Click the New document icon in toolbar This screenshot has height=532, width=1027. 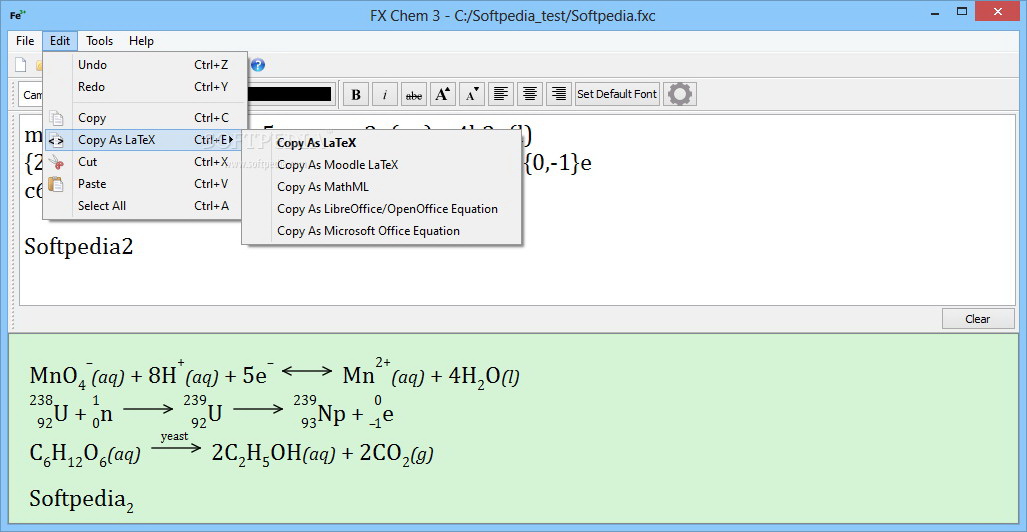[21, 65]
